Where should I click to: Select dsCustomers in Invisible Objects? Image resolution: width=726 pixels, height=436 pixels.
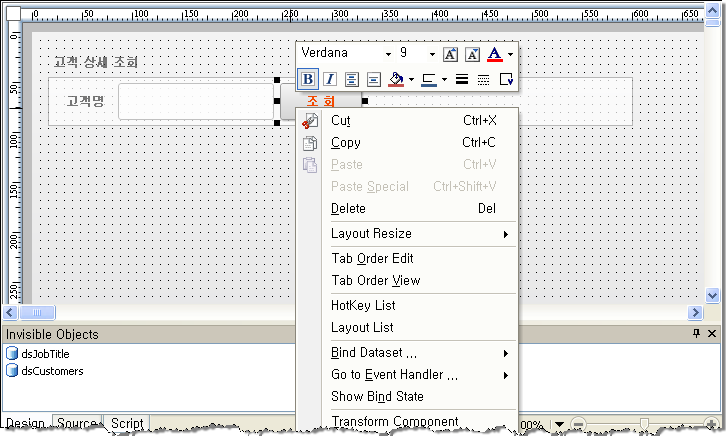(52, 371)
